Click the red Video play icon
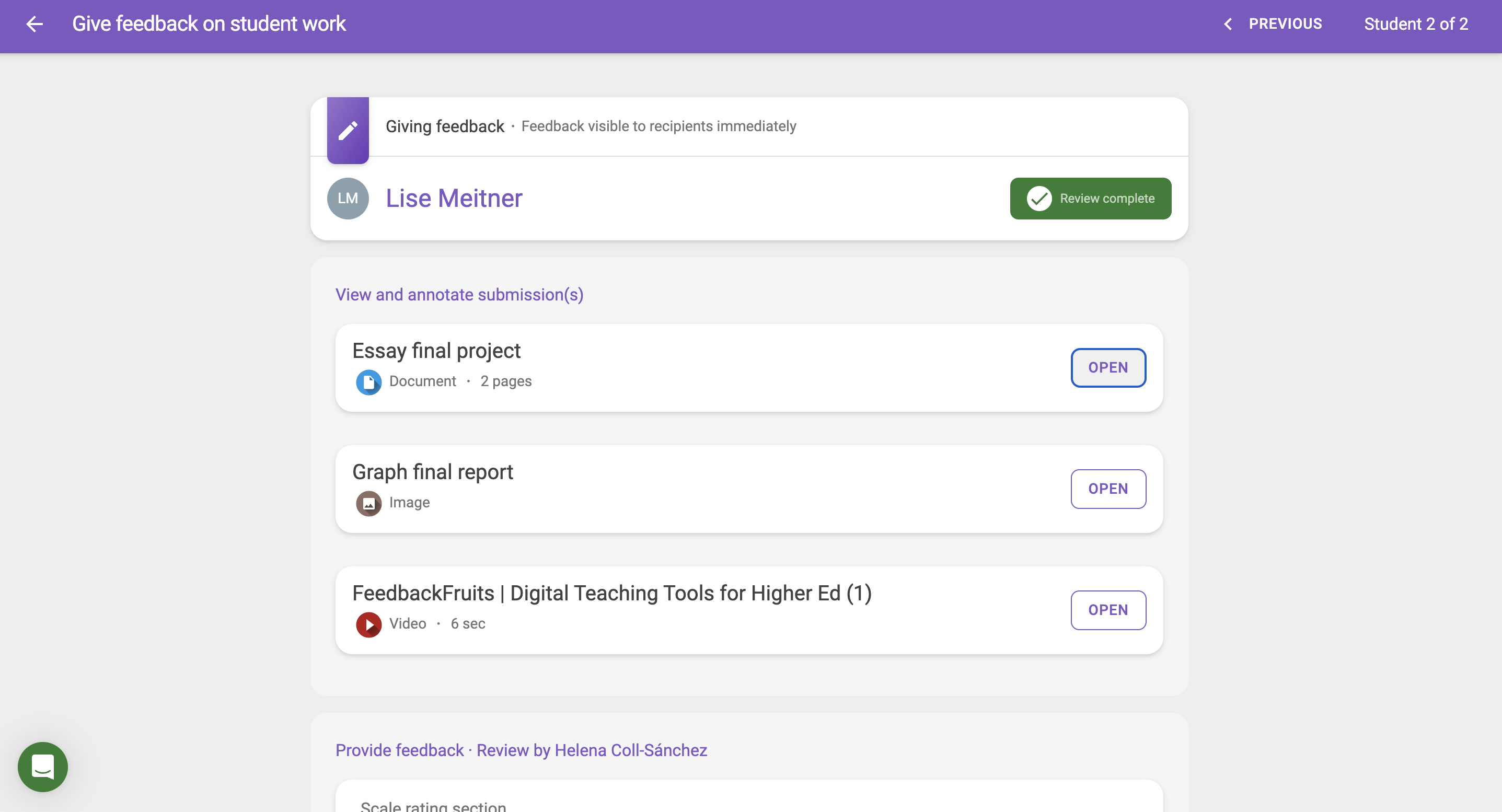The width and height of the screenshot is (1502, 812). coord(368,625)
